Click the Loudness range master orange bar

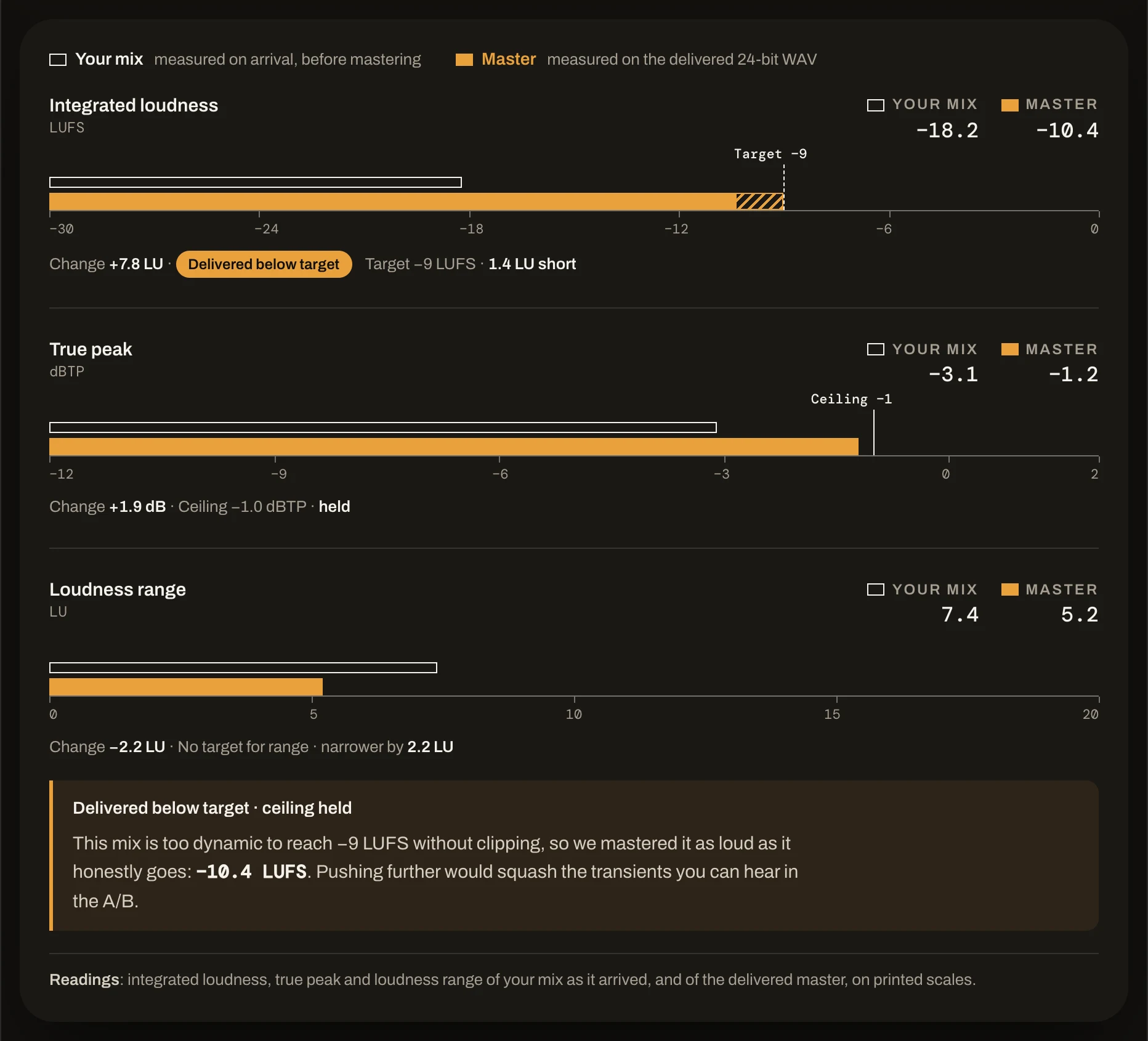tap(186, 687)
